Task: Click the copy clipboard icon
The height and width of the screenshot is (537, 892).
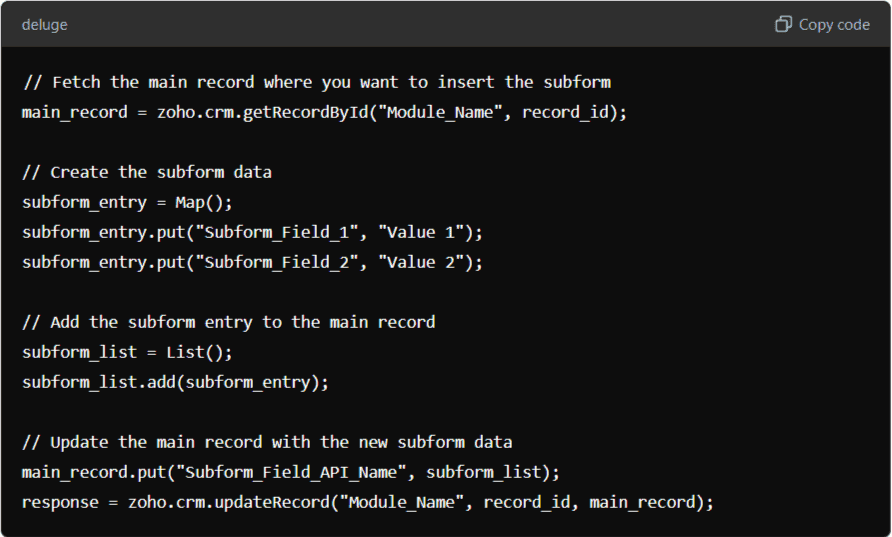Action: (x=783, y=24)
